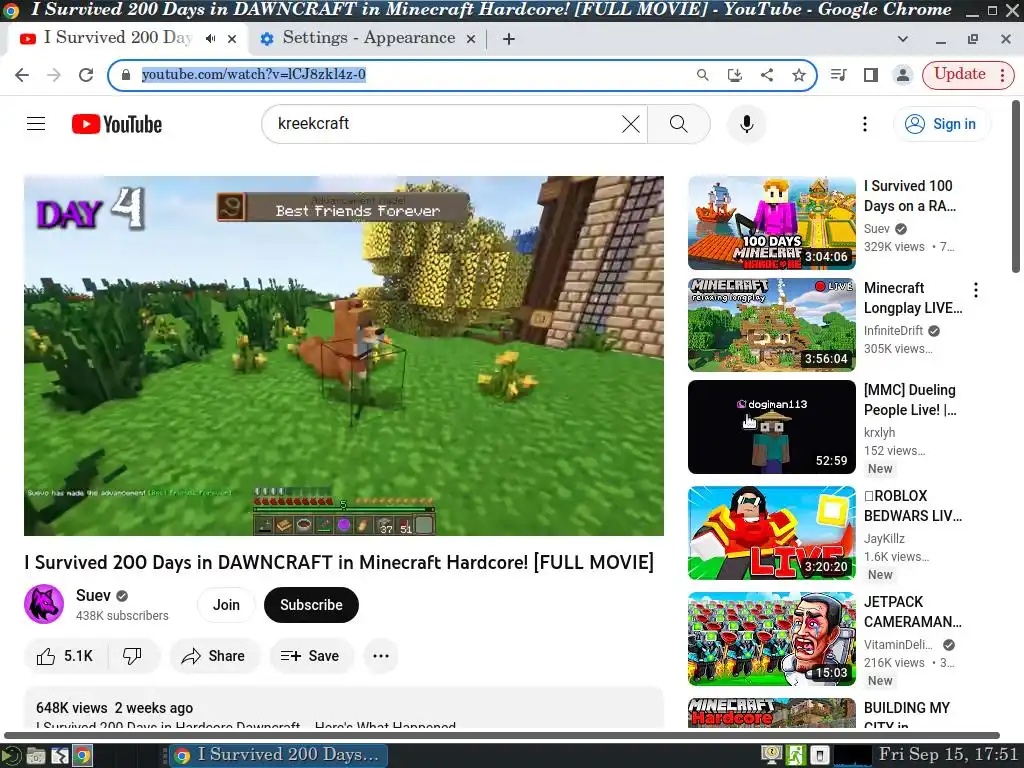Save the video to a playlist
Image resolution: width=1024 pixels, height=768 pixels.
(x=311, y=656)
